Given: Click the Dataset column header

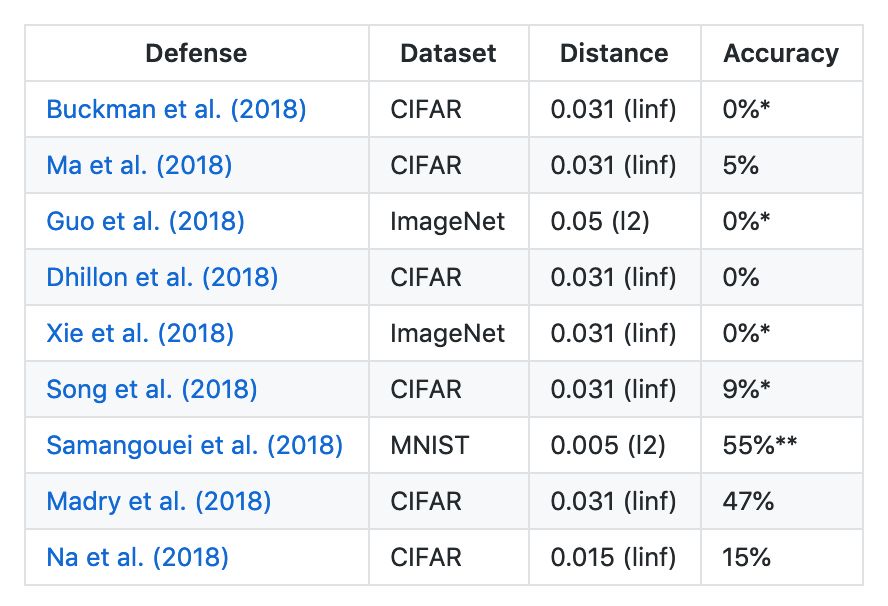Looking at the screenshot, I should tap(448, 53).
